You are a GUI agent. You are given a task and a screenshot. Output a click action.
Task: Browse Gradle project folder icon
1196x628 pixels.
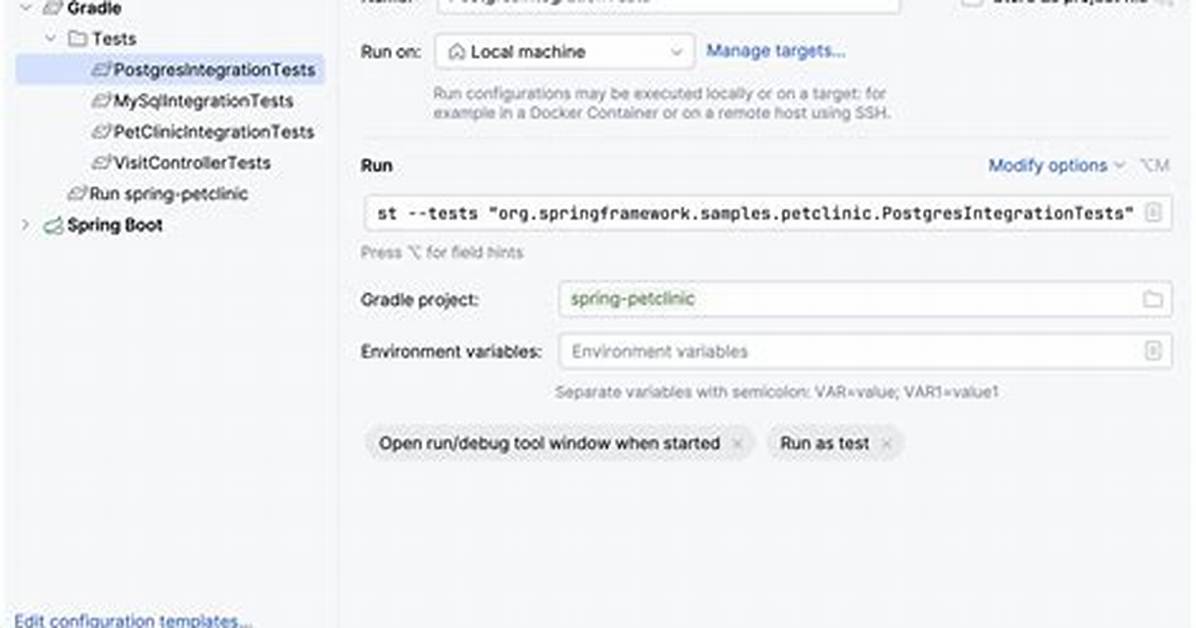pos(1153,299)
